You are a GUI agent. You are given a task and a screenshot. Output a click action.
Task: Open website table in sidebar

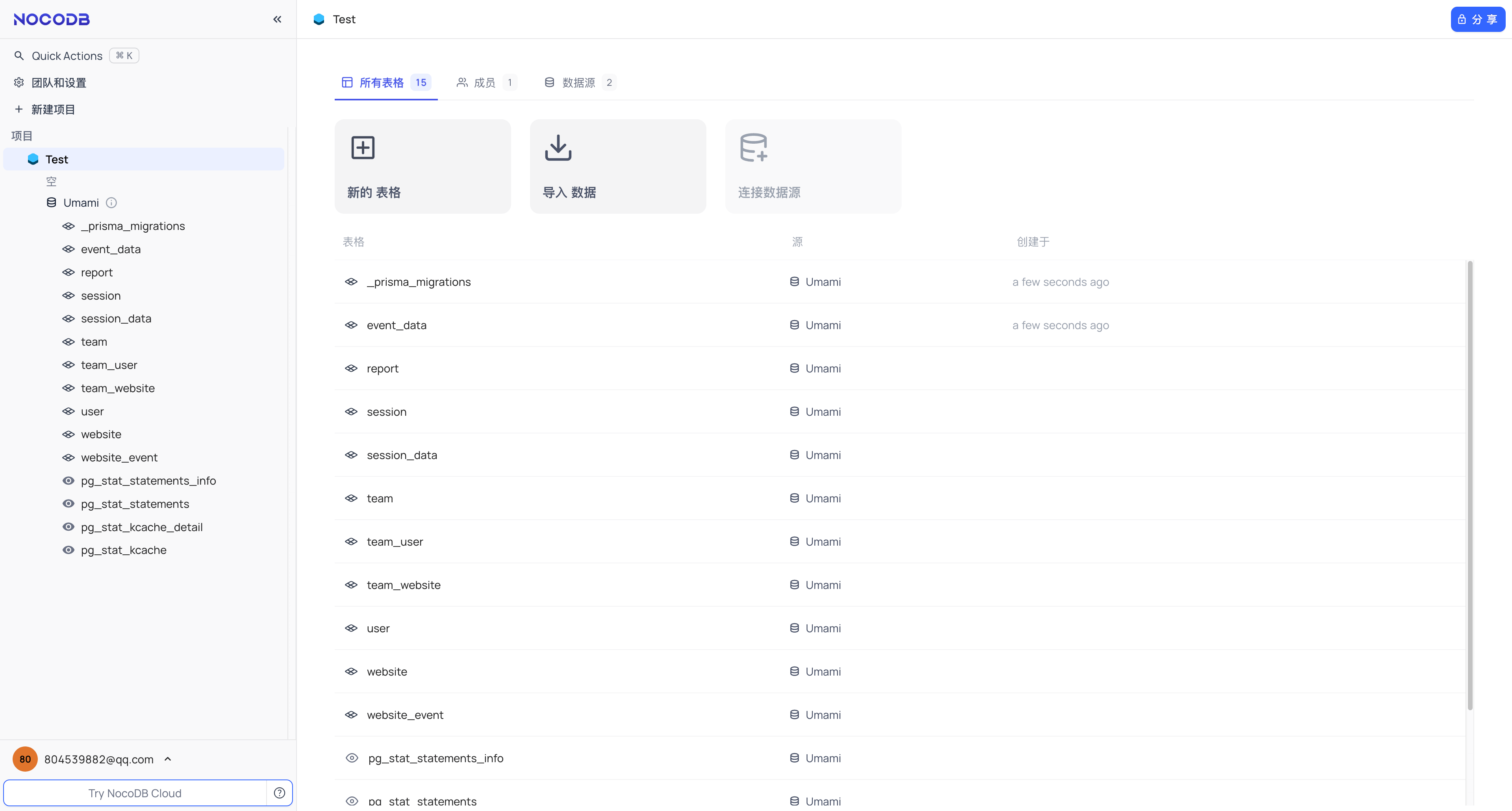tap(101, 434)
